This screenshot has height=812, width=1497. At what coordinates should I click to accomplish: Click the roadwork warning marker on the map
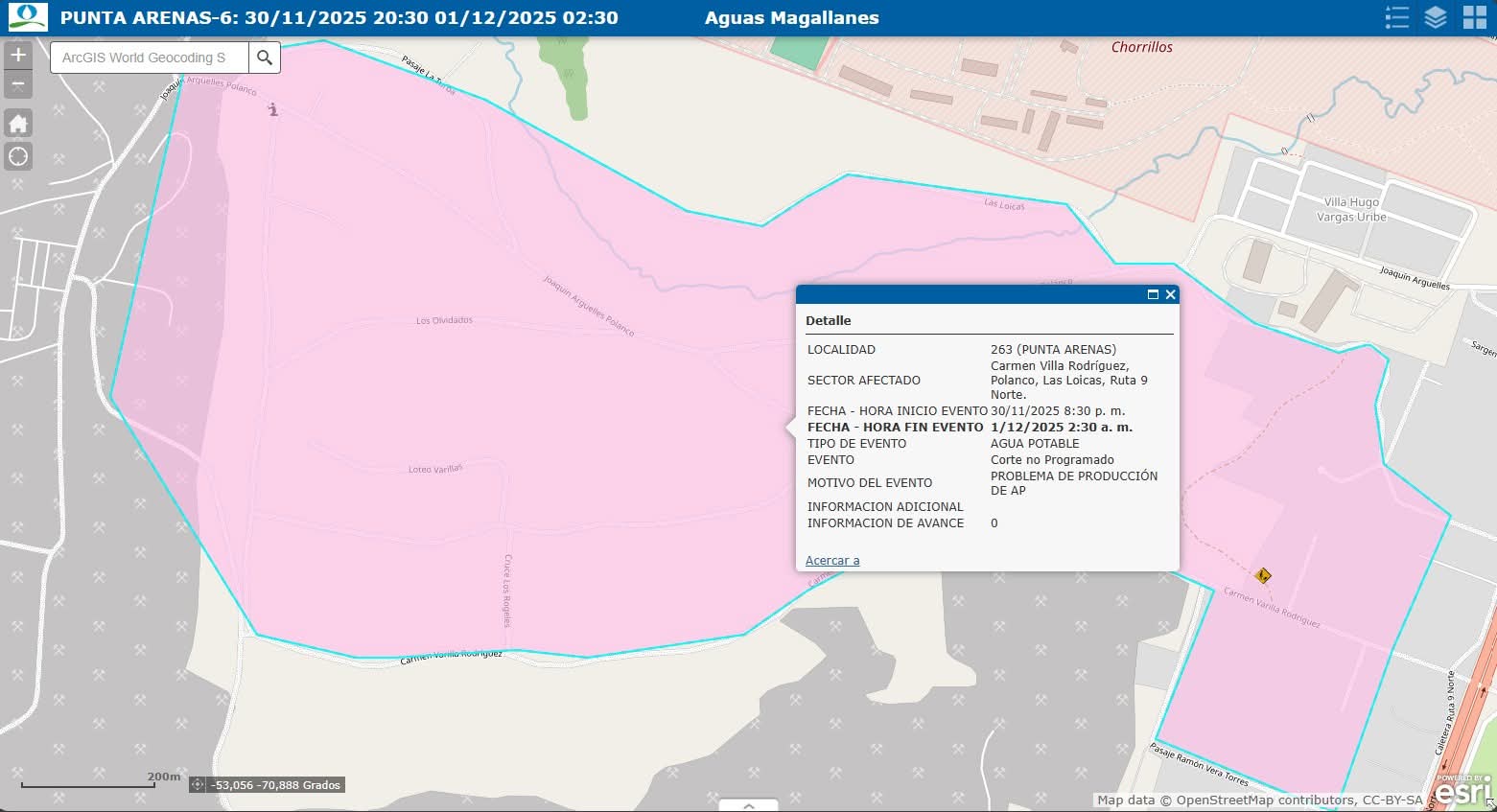(1262, 575)
